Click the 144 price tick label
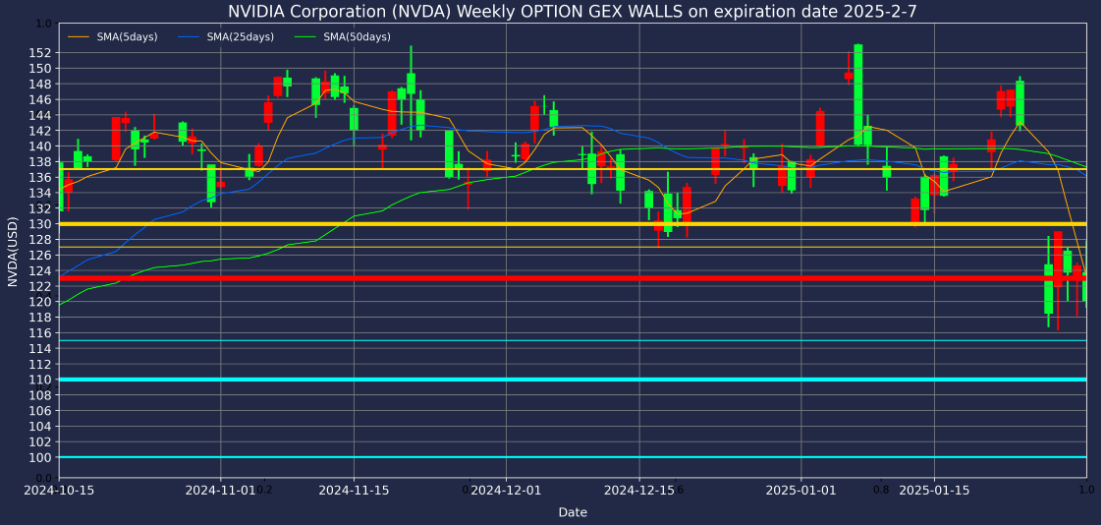Image resolution: width=1101 pixels, height=525 pixels. click(x=41, y=115)
